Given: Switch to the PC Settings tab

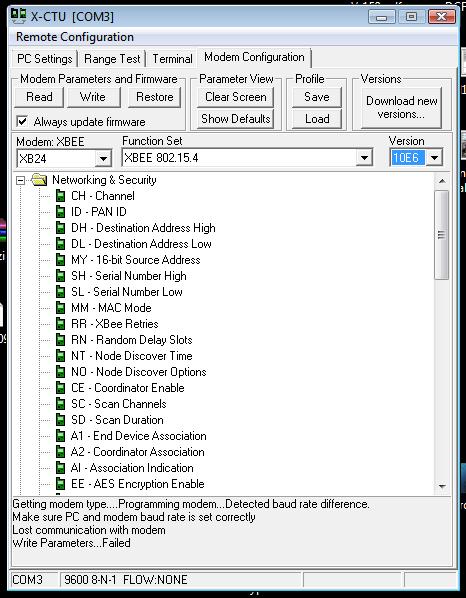Looking at the screenshot, I should click(45, 59).
